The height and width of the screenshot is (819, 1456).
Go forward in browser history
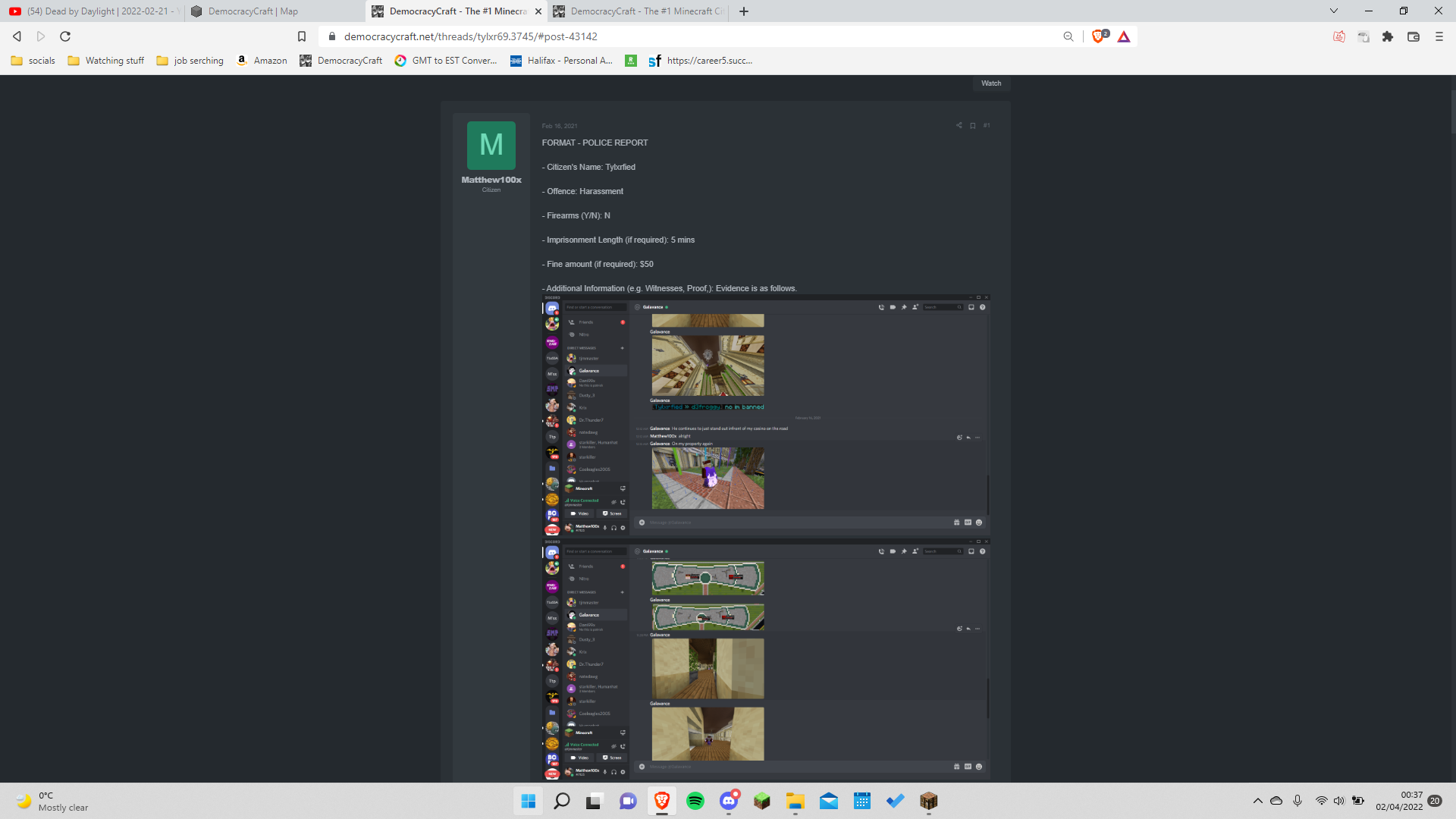41,36
